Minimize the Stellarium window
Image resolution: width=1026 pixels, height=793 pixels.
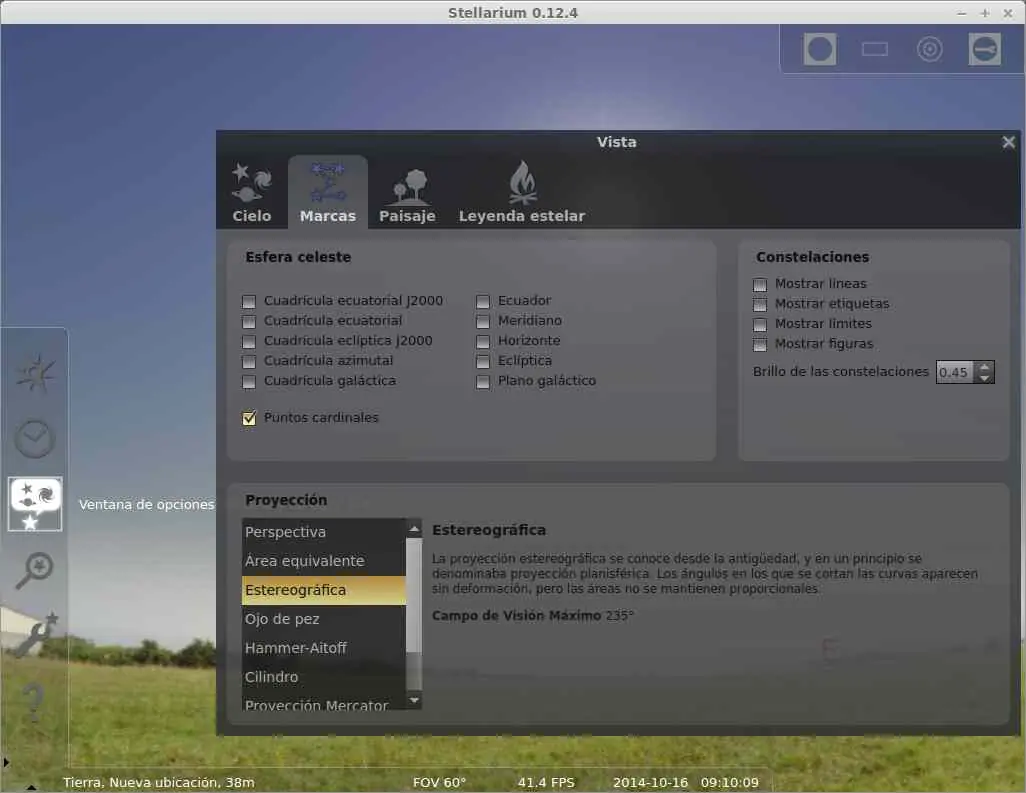coord(961,13)
